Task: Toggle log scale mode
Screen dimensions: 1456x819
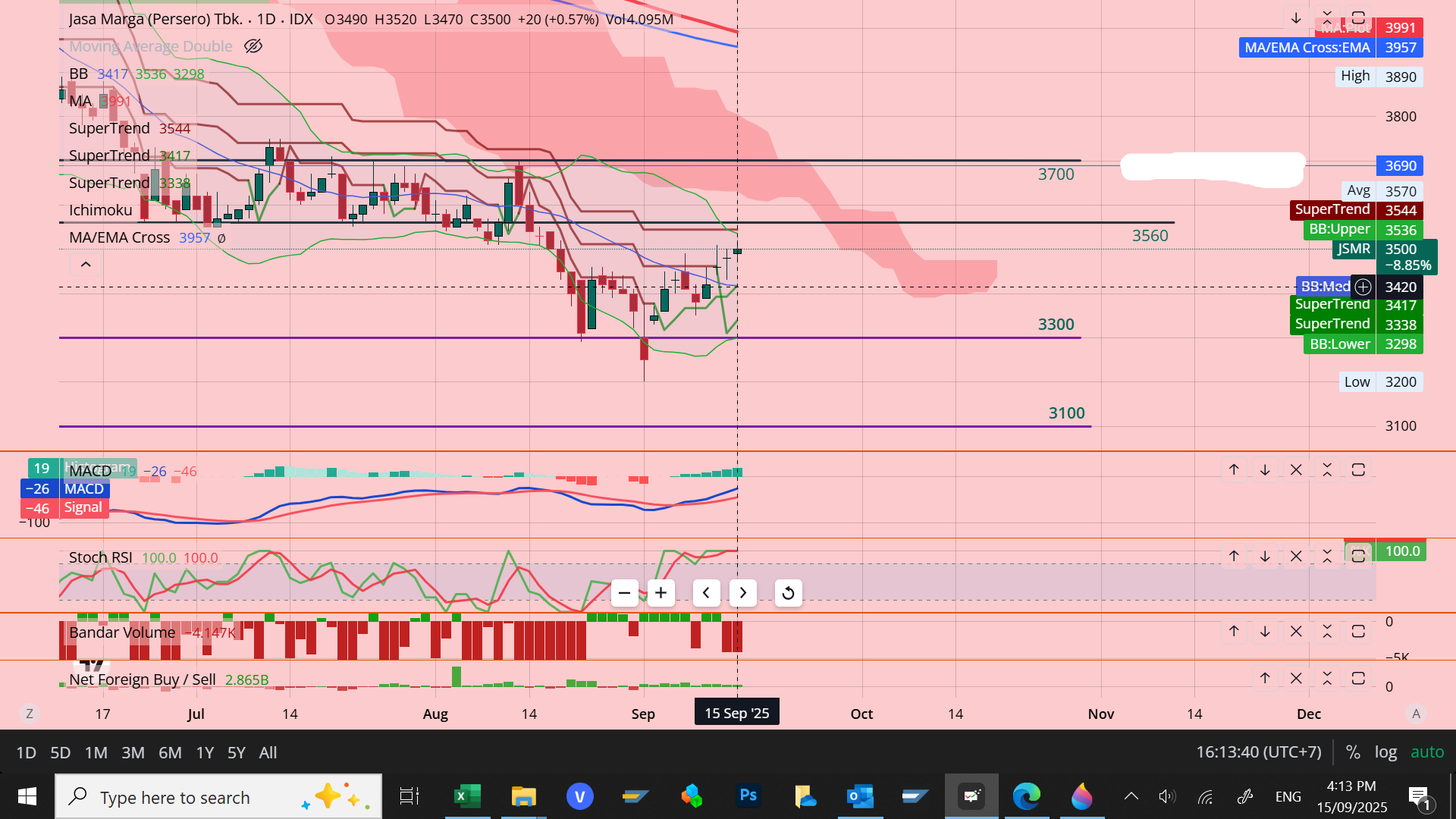Action: (x=1385, y=752)
